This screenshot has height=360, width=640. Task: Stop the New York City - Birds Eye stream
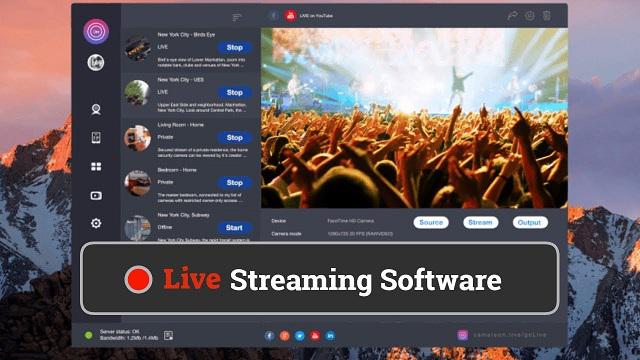click(235, 47)
